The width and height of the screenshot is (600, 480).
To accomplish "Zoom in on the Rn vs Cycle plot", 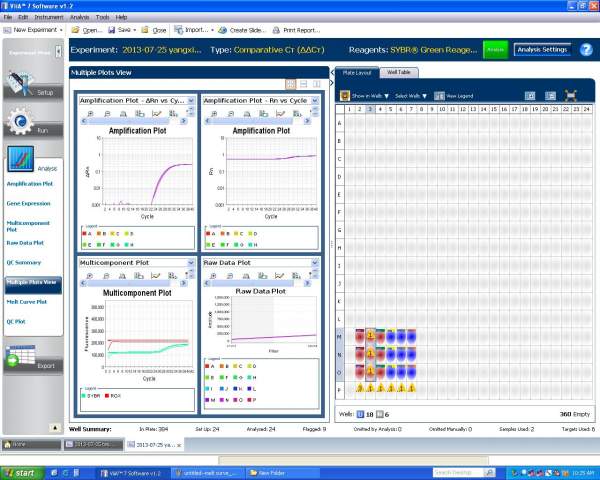I will 214,113.
